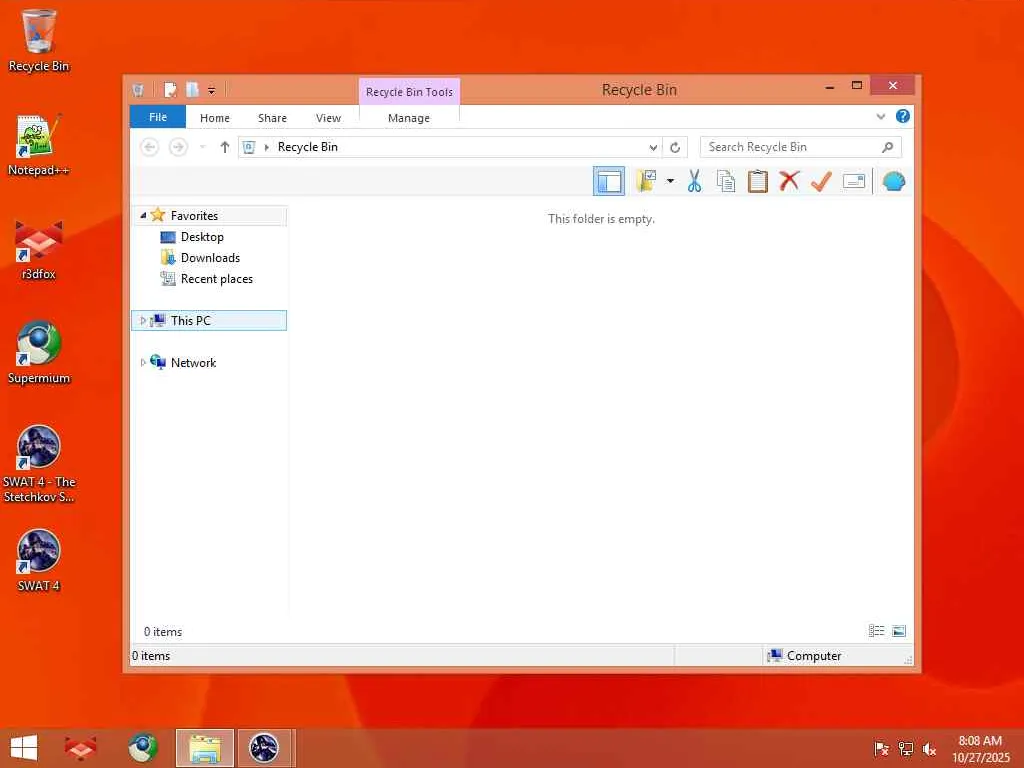The height and width of the screenshot is (768, 1024).
Task: Click the blue shell icon in toolbar
Action: click(893, 181)
